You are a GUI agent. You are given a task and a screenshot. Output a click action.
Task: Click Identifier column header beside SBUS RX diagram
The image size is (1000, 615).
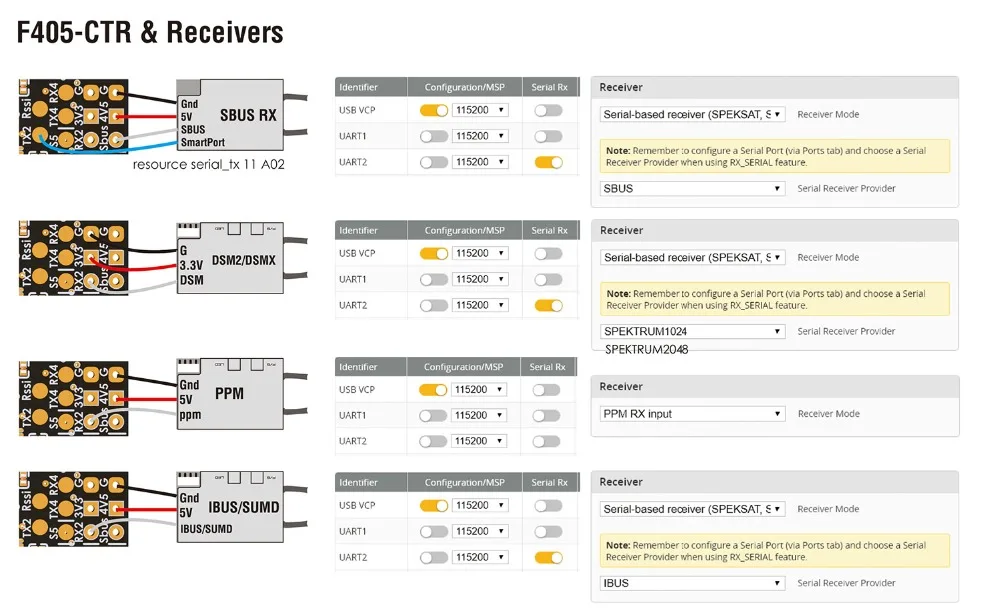pos(371,87)
